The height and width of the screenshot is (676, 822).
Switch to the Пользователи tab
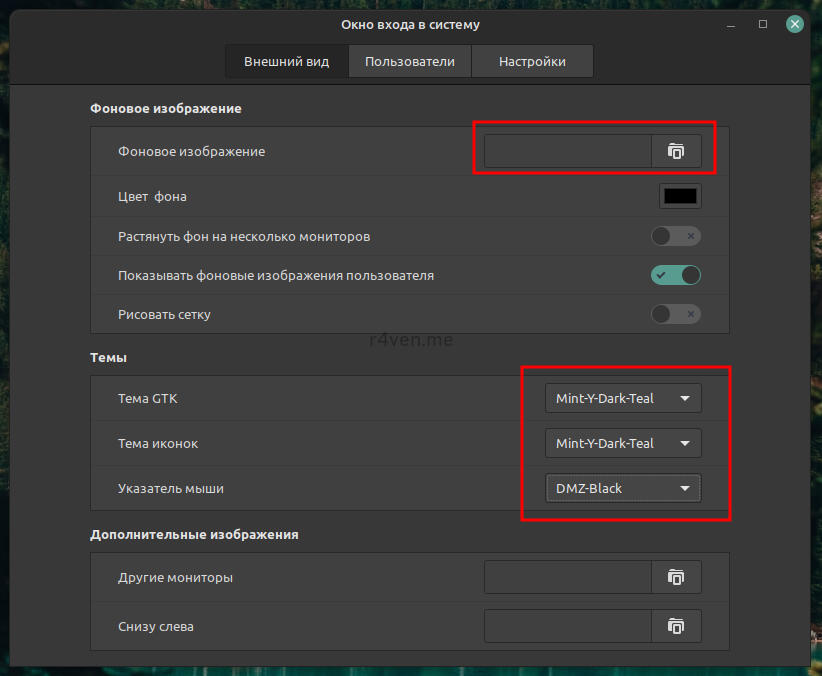pyautogui.click(x=410, y=61)
